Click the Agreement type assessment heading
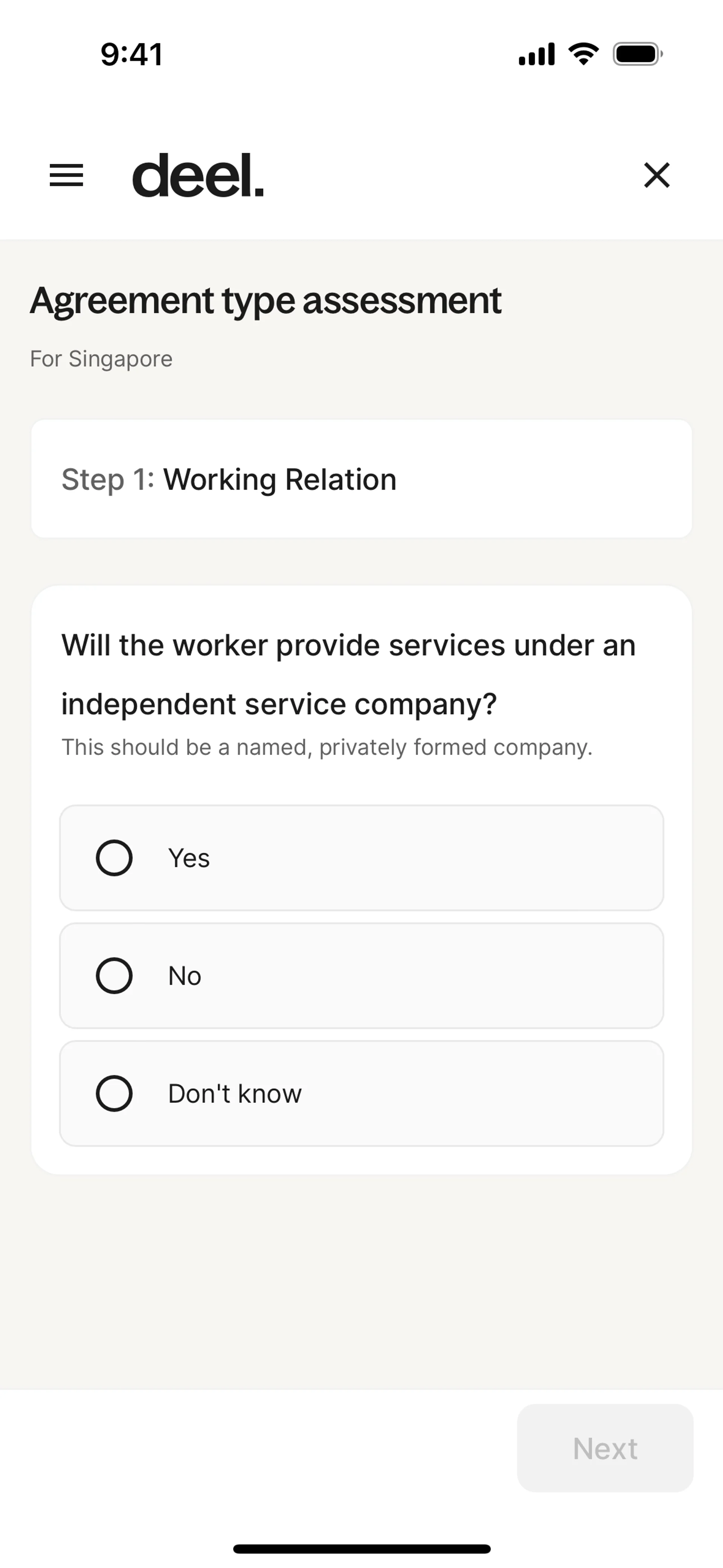The height and width of the screenshot is (1568, 723). [265, 300]
